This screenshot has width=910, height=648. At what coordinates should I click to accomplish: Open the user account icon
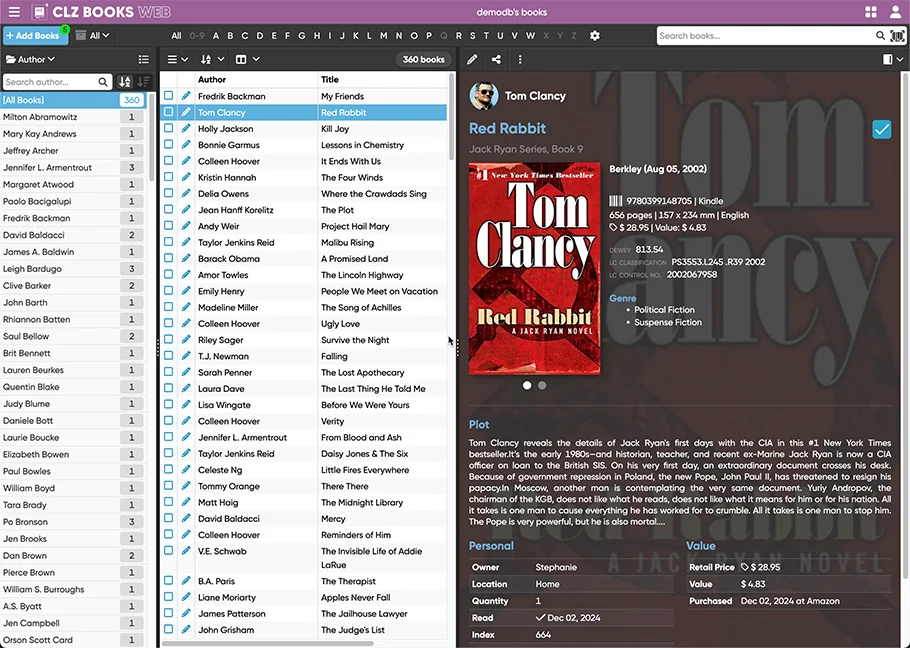[x=895, y=12]
